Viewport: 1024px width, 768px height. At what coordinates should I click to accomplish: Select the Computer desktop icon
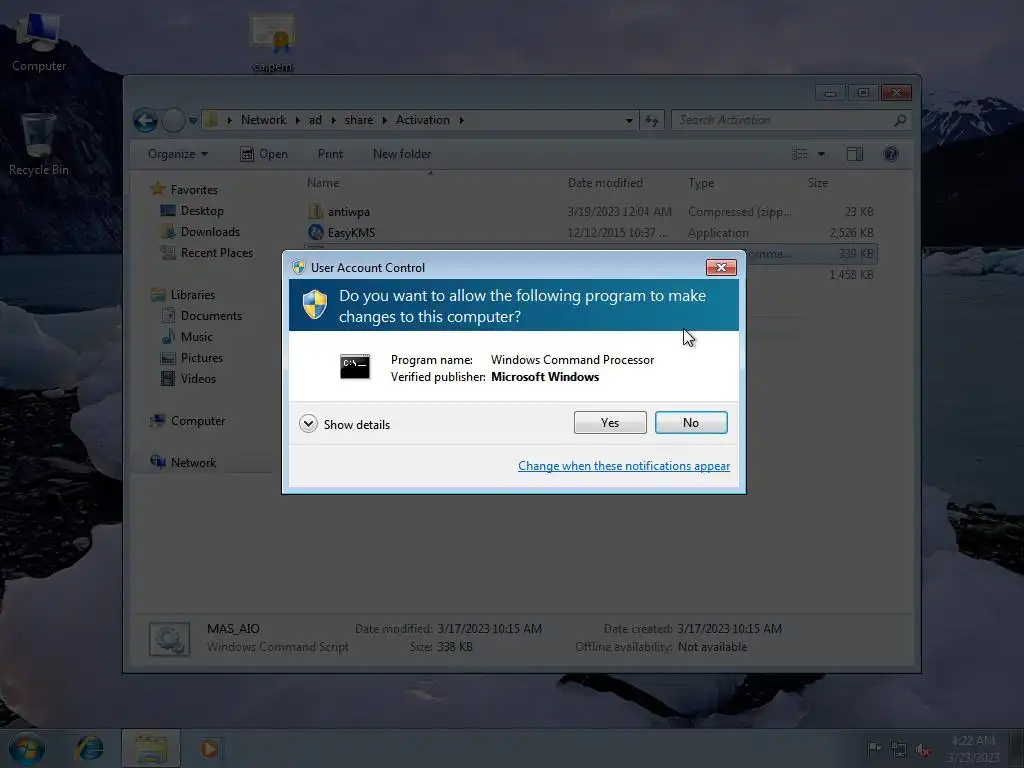(x=38, y=42)
